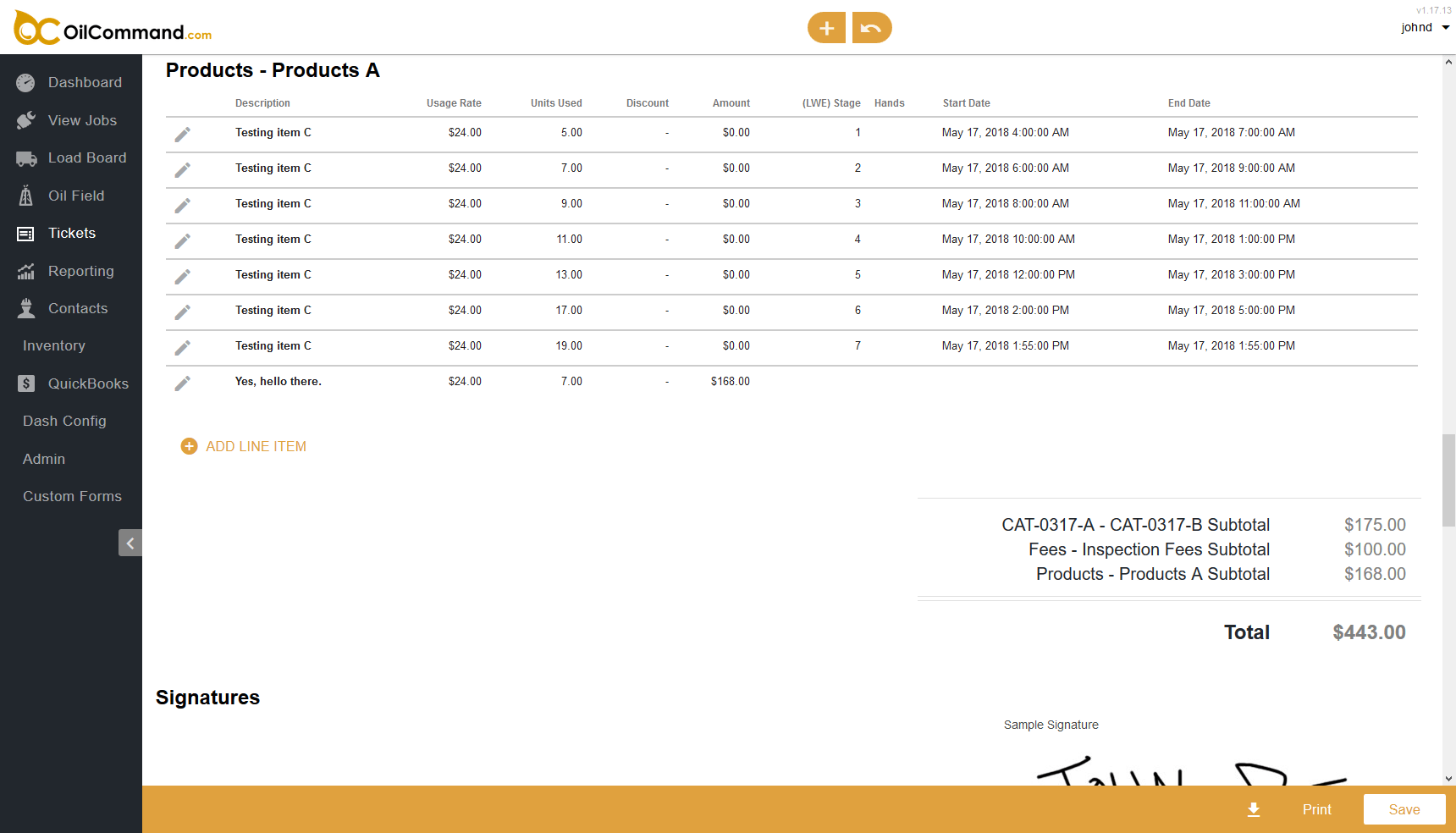1456x833 pixels.
Task: Click the QuickBooks dollar icon
Action: point(26,383)
